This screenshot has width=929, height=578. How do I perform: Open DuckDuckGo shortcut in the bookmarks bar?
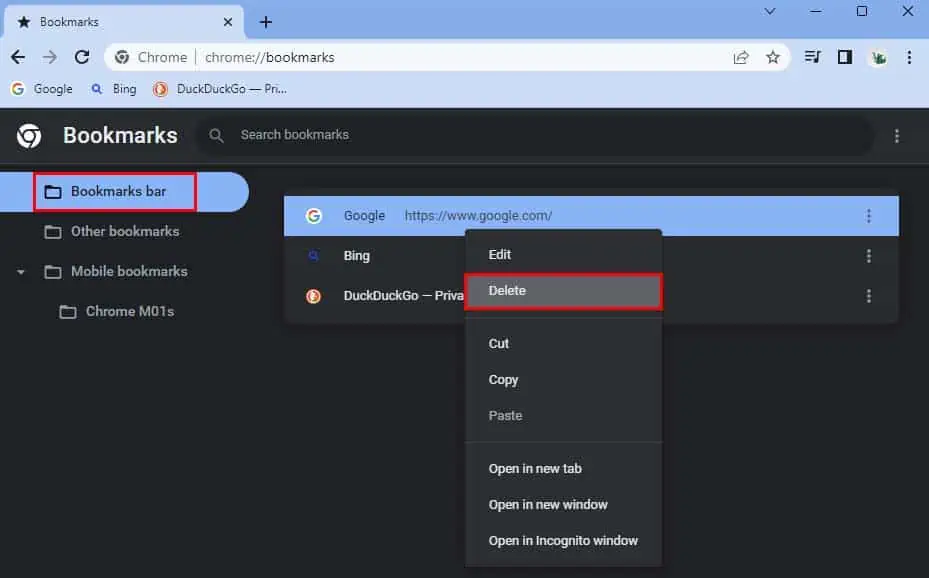(220, 89)
